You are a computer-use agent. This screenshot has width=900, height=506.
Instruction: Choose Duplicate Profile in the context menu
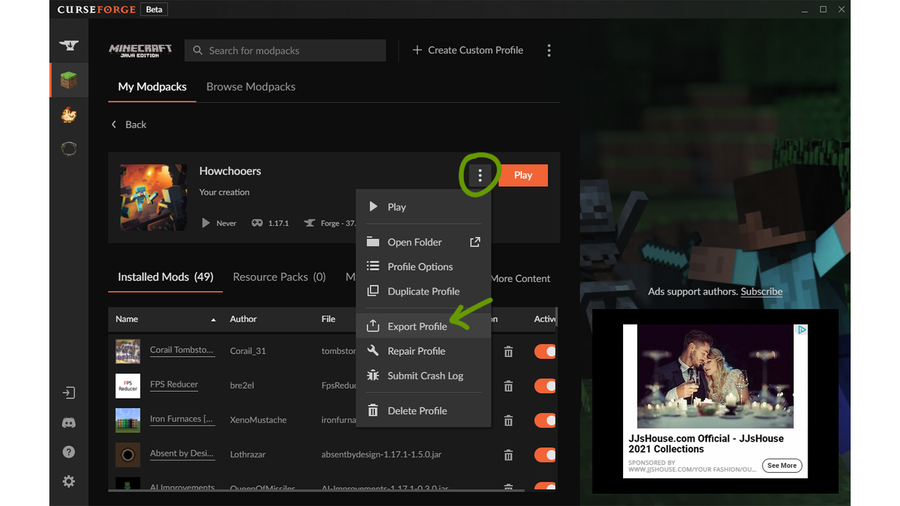424,291
